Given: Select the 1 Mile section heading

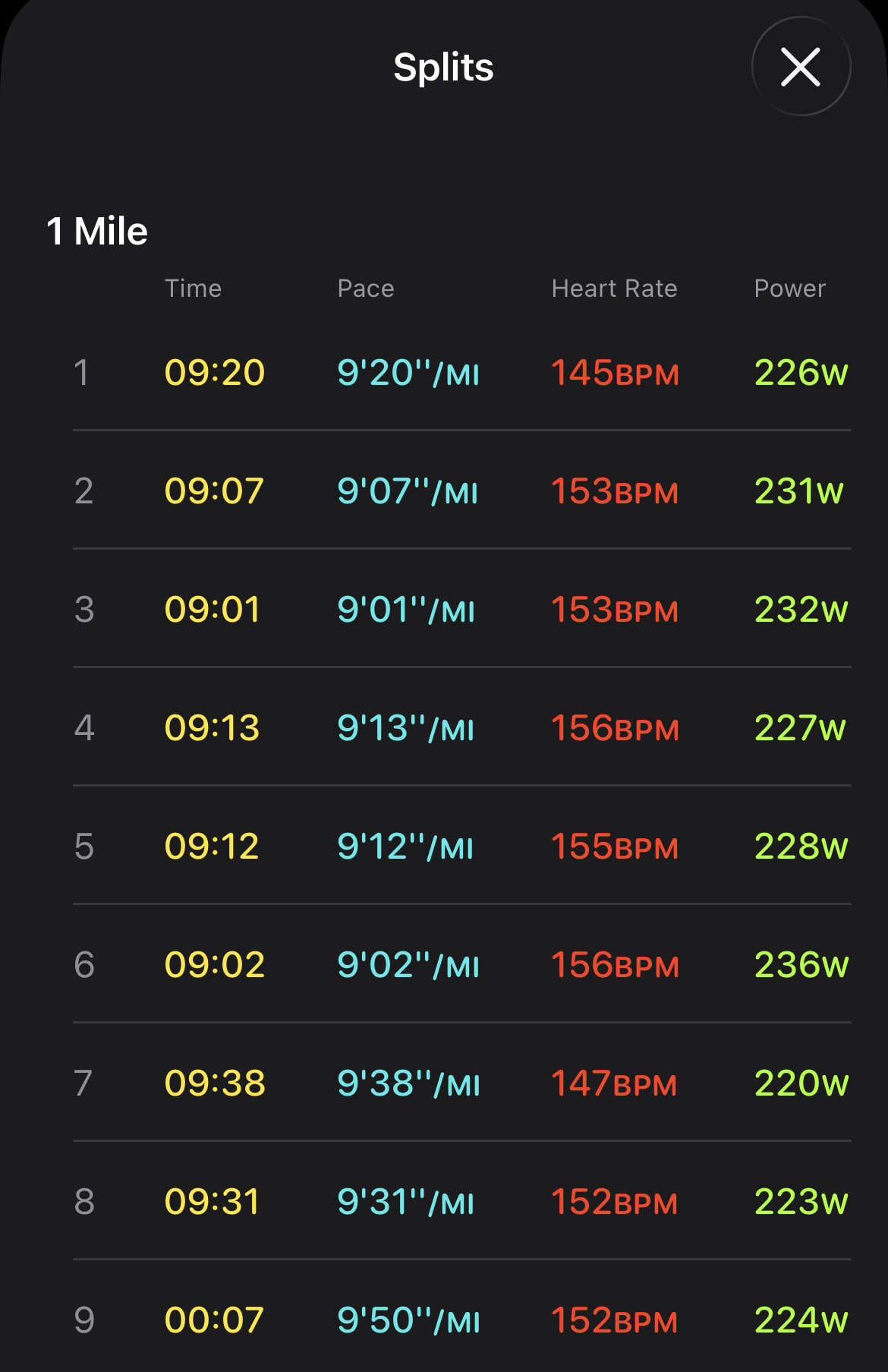Looking at the screenshot, I should tap(97, 231).
